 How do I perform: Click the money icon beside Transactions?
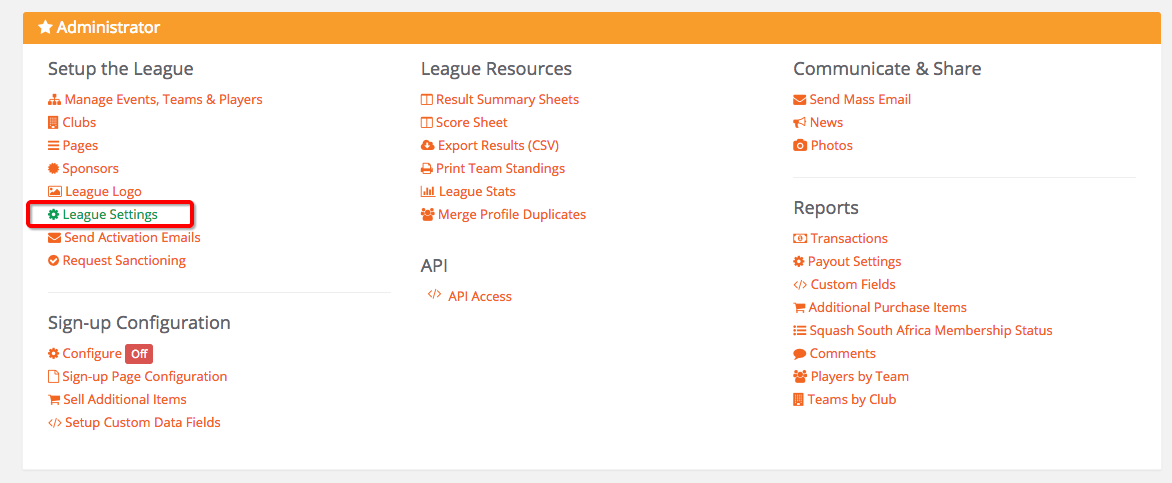pos(800,239)
